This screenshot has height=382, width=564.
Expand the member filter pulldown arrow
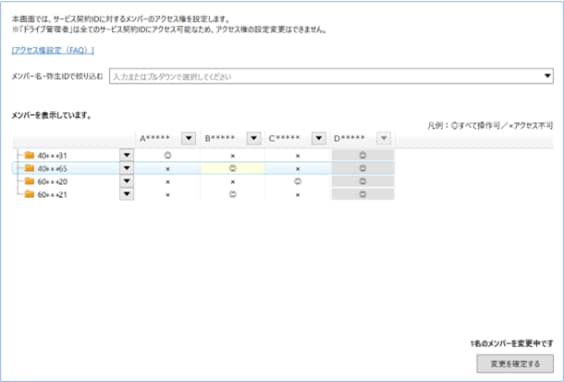547,76
